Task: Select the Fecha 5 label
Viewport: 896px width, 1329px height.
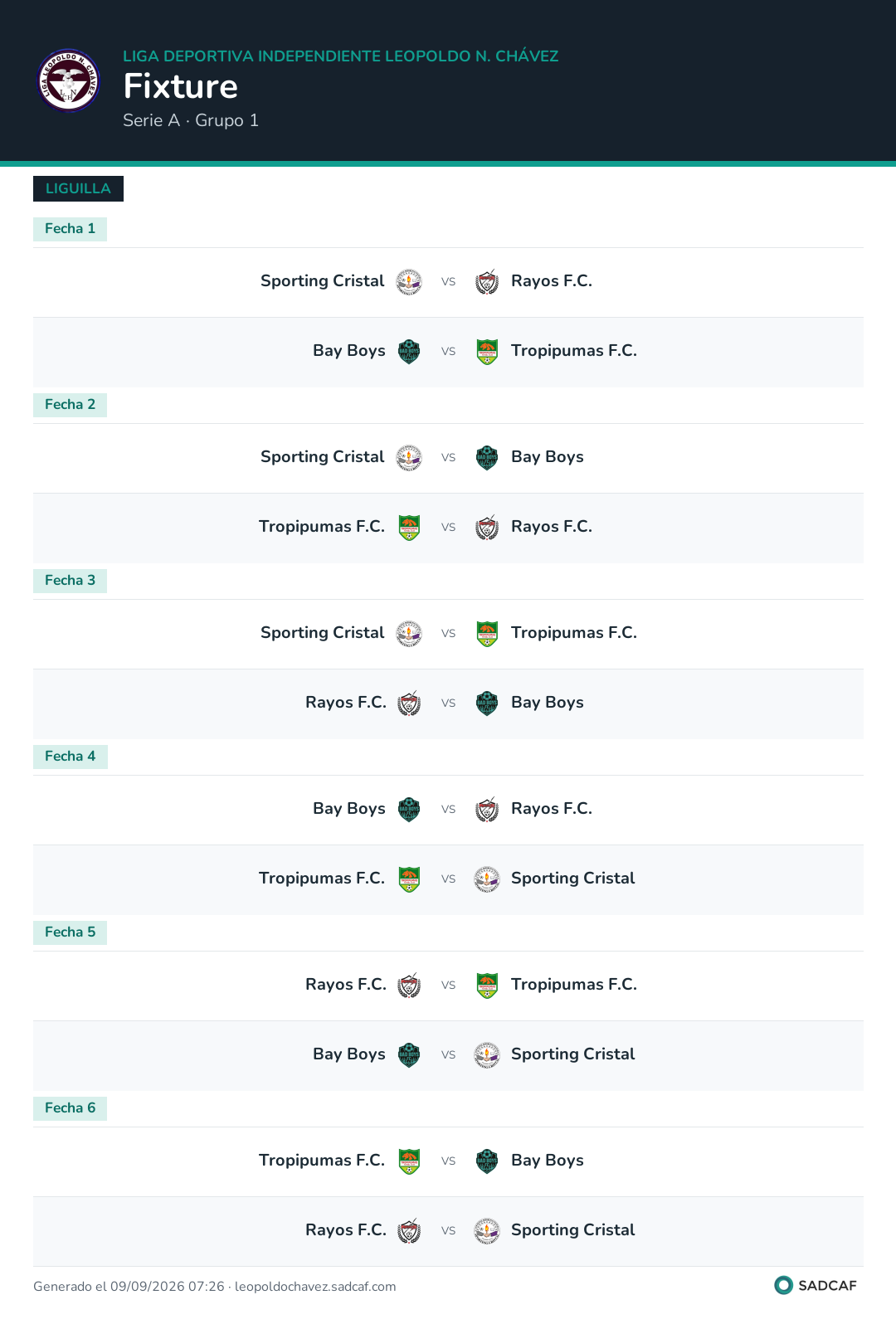Action: [x=70, y=932]
